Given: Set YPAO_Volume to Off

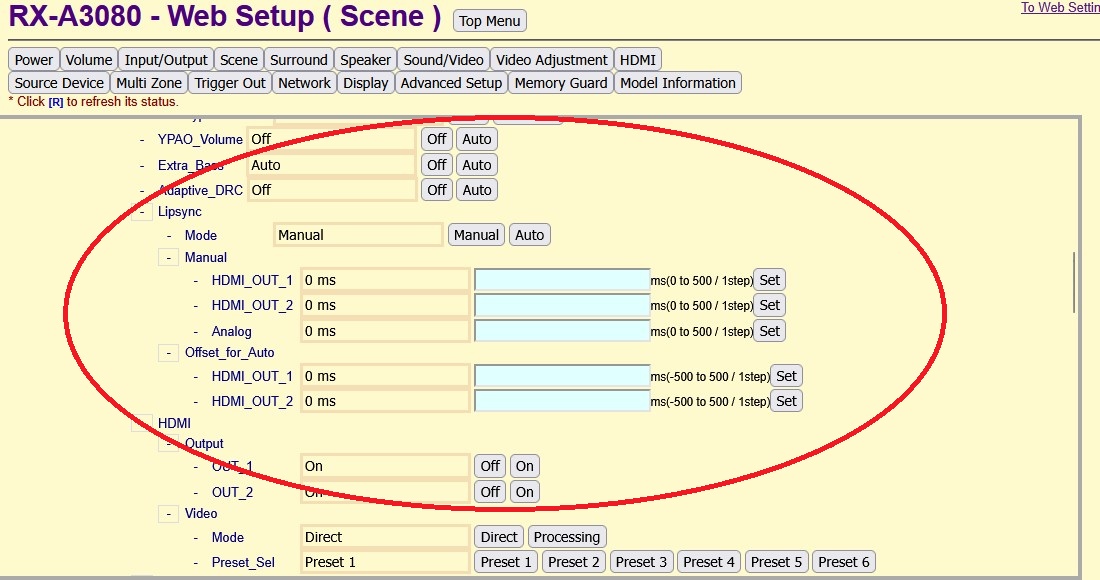Looking at the screenshot, I should pos(437,139).
